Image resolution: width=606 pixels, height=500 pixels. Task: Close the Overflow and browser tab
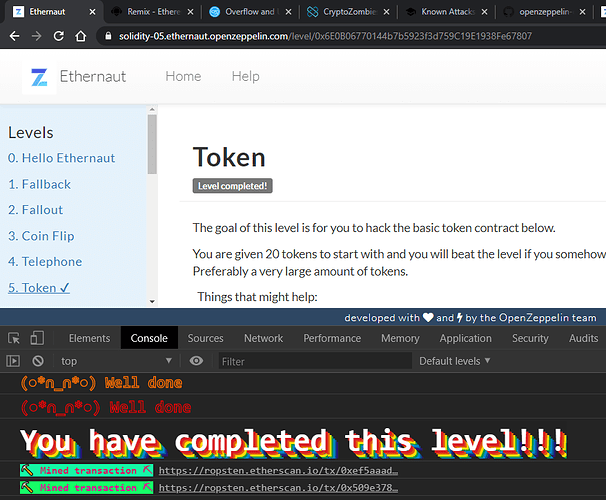point(288,12)
